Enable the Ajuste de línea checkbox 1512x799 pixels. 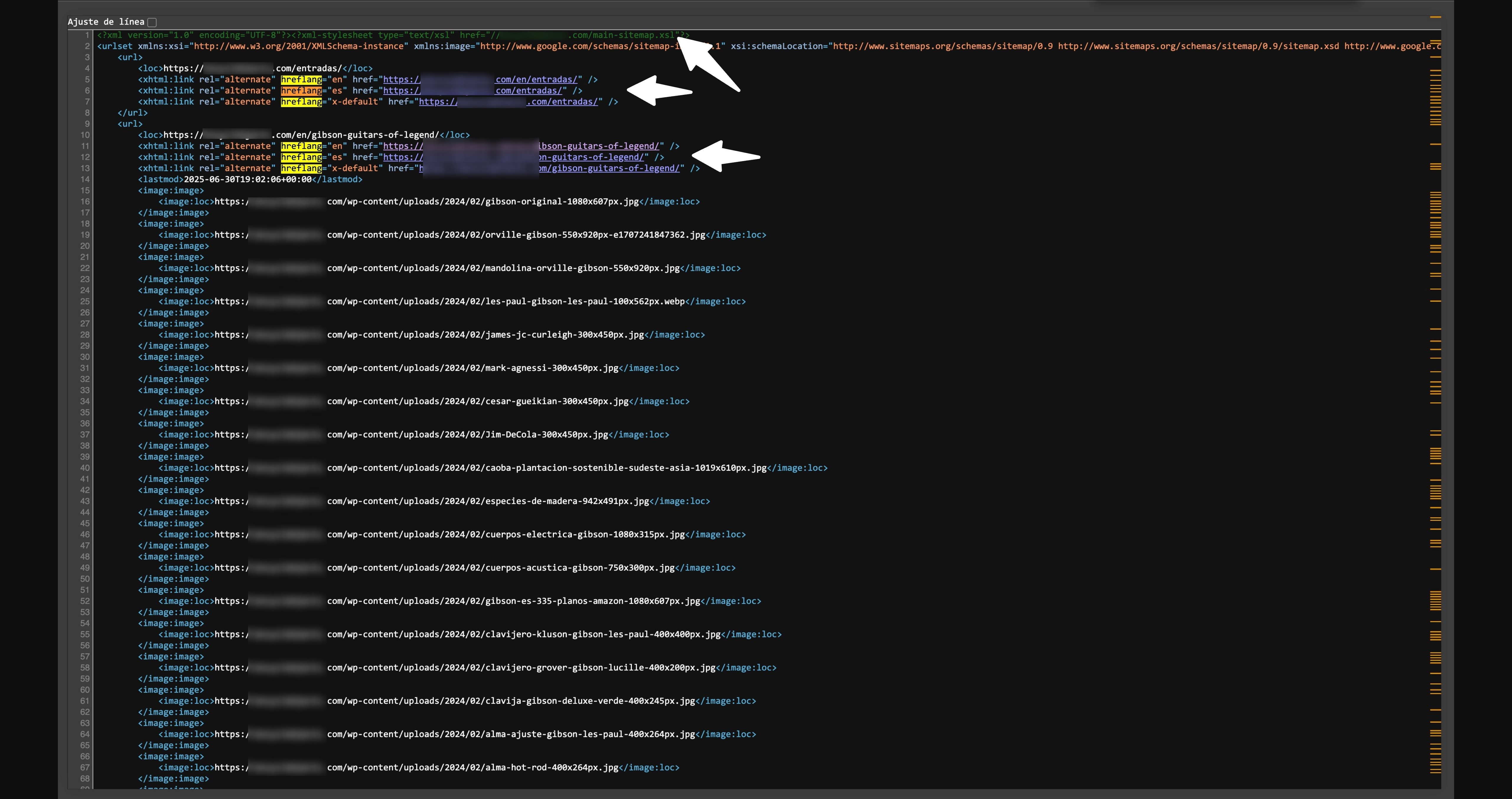pos(152,22)
